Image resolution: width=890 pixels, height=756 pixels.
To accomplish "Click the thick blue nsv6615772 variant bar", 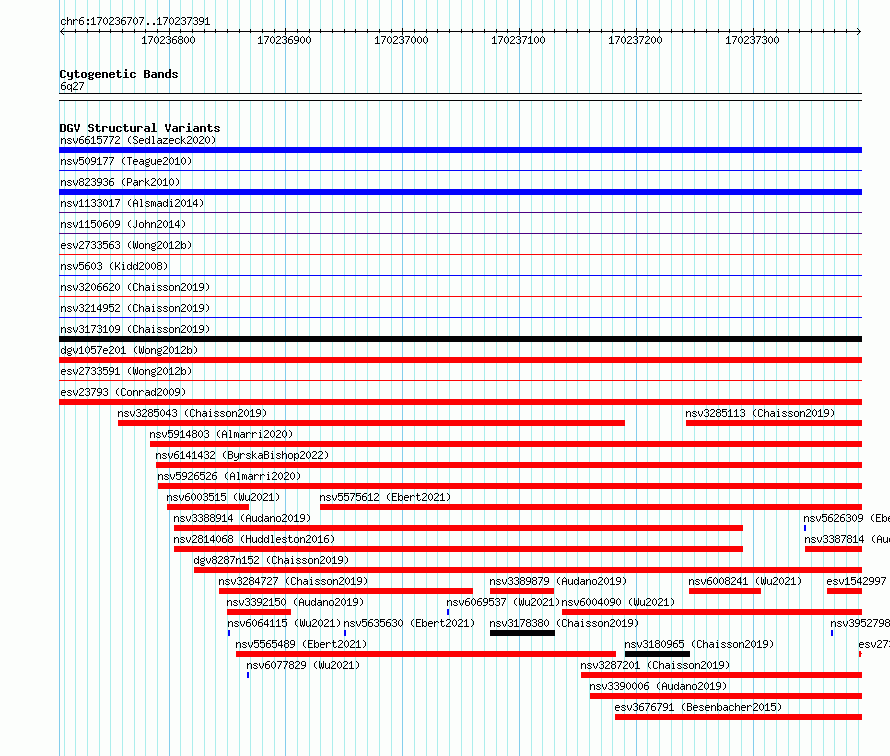I will coord(460,150).
